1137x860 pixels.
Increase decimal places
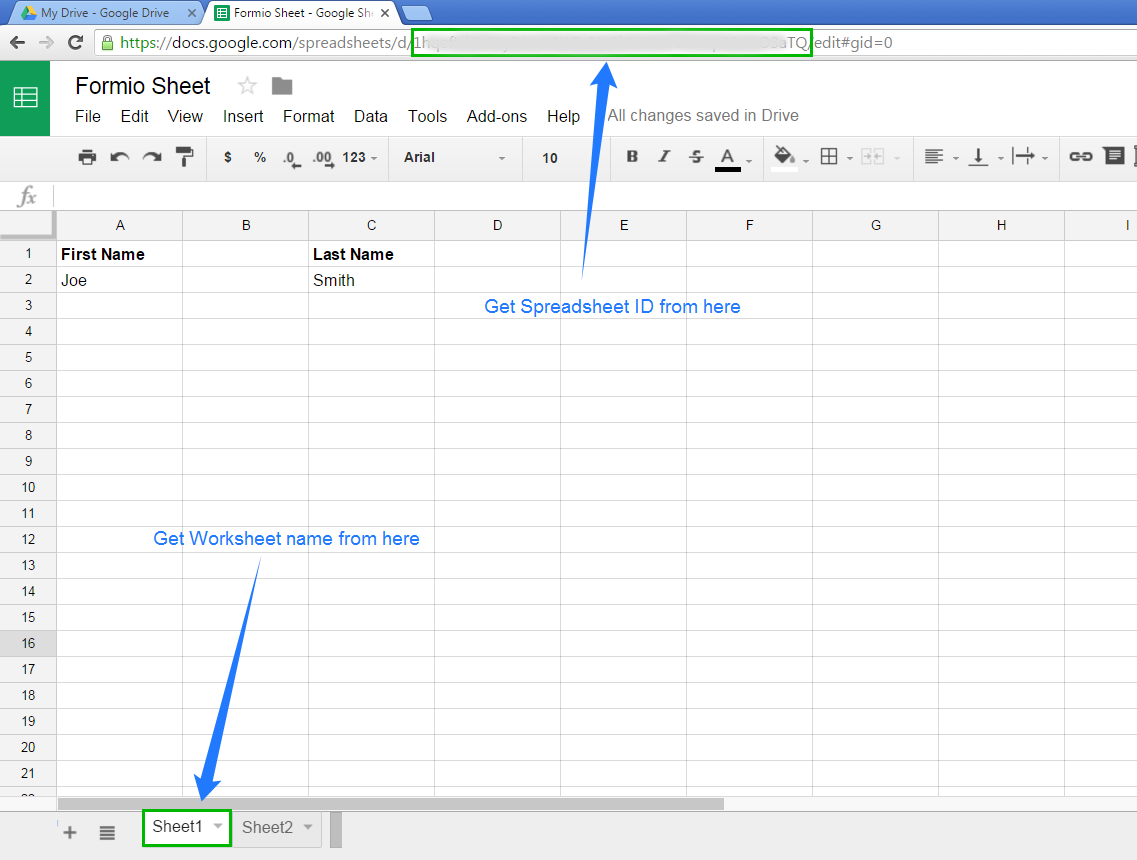click(x=323, y=159)
